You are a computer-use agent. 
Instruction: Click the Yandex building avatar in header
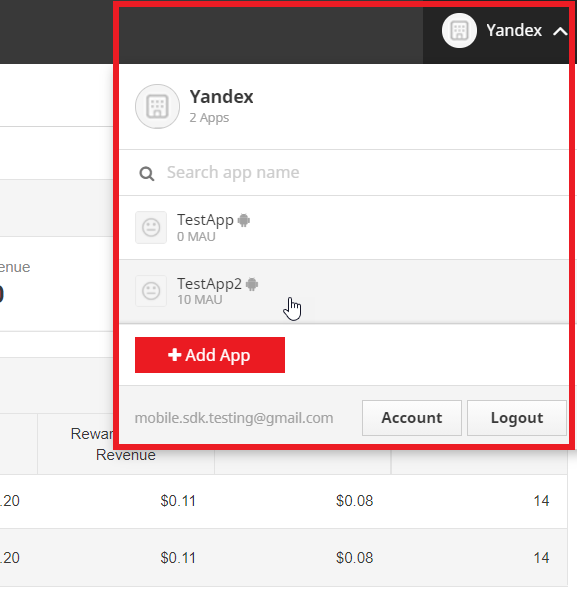click(x=459, y=30)
